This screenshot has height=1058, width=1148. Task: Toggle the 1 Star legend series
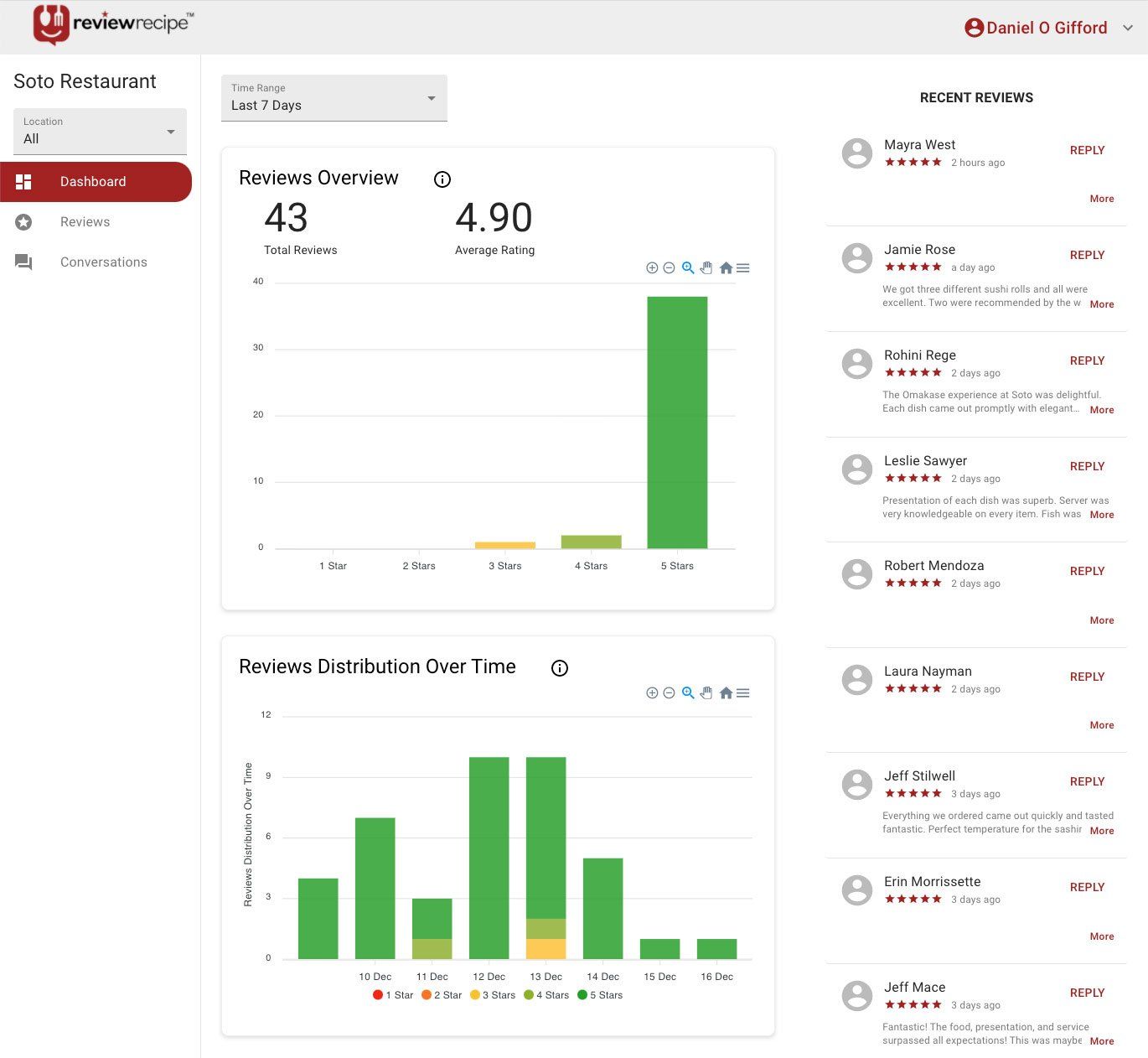393,995
